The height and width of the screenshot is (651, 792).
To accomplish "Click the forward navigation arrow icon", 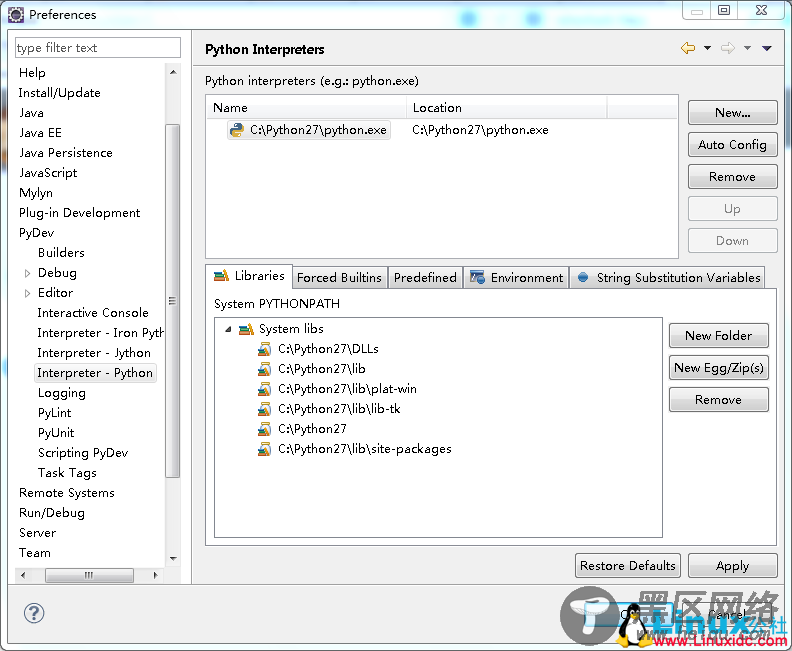I will point(727,48).
